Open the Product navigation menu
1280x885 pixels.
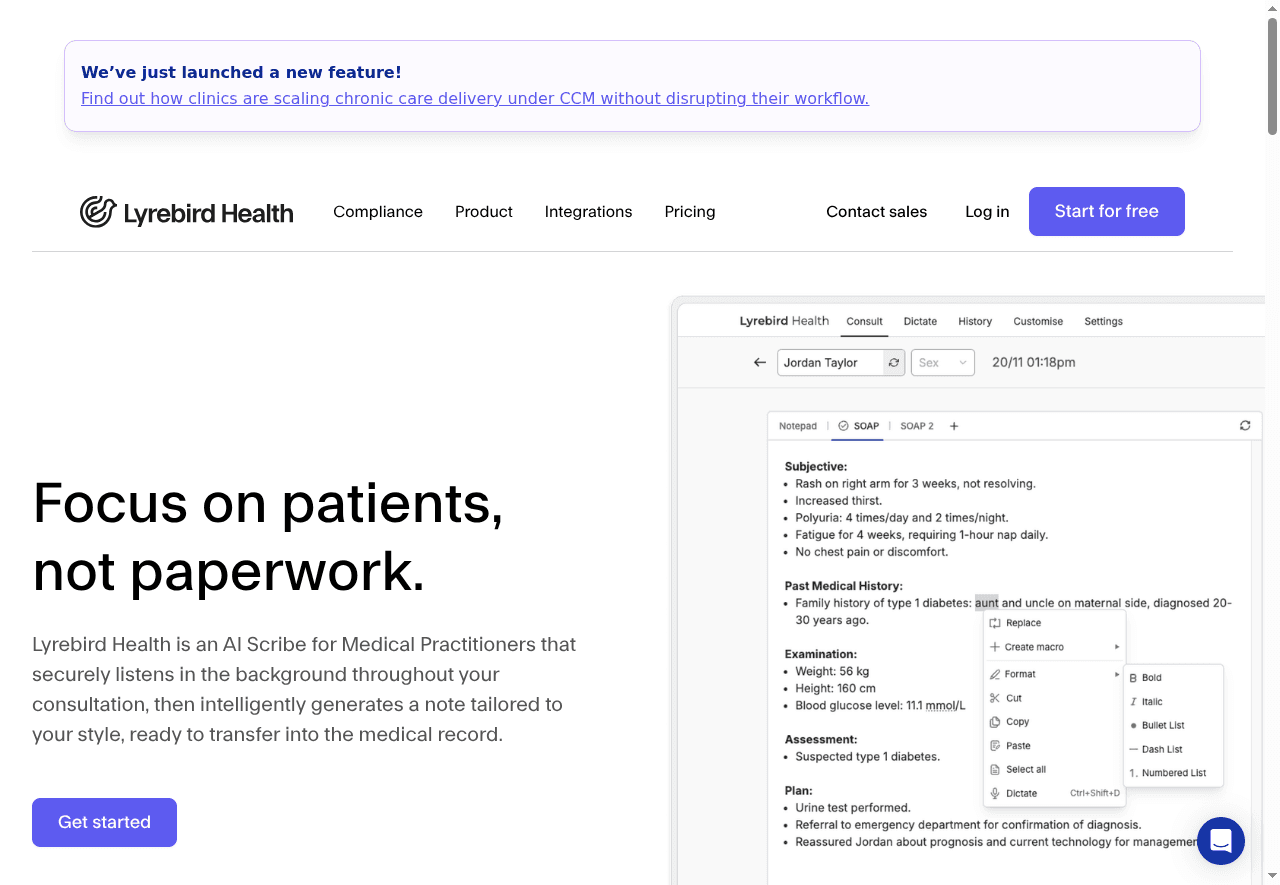click(483, 212)
